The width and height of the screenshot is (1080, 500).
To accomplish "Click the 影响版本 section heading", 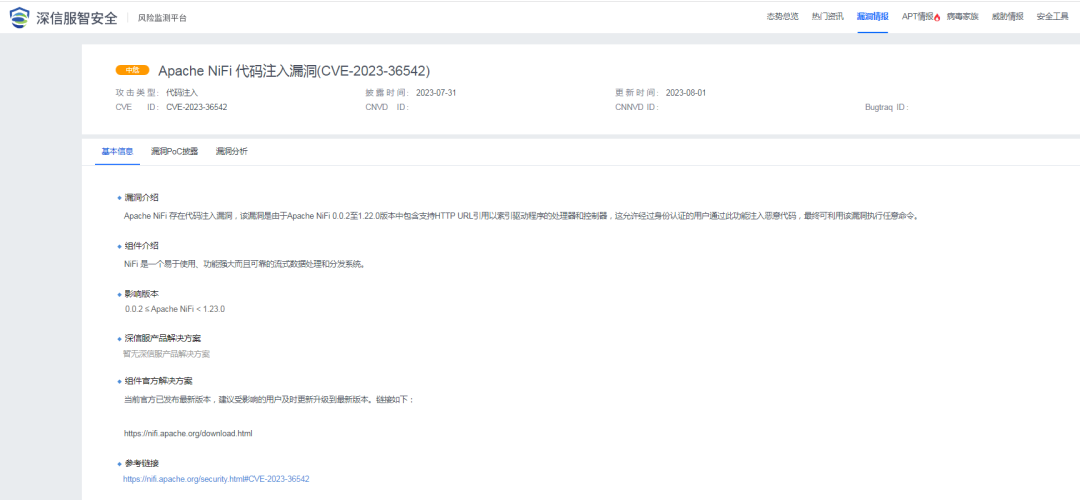I will 141,293.
